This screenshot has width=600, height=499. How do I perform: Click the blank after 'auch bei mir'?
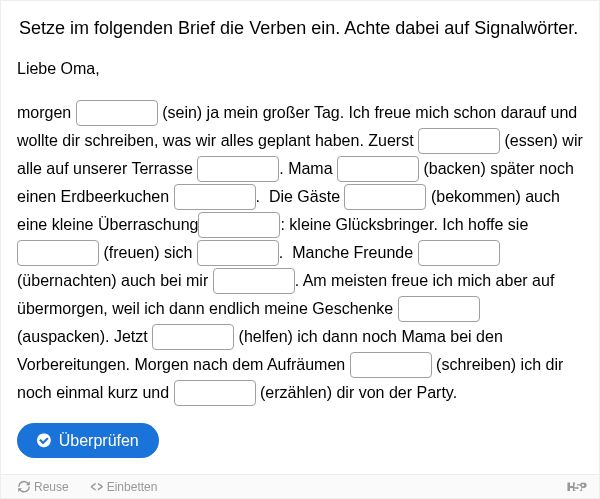(x=254, y=281)
